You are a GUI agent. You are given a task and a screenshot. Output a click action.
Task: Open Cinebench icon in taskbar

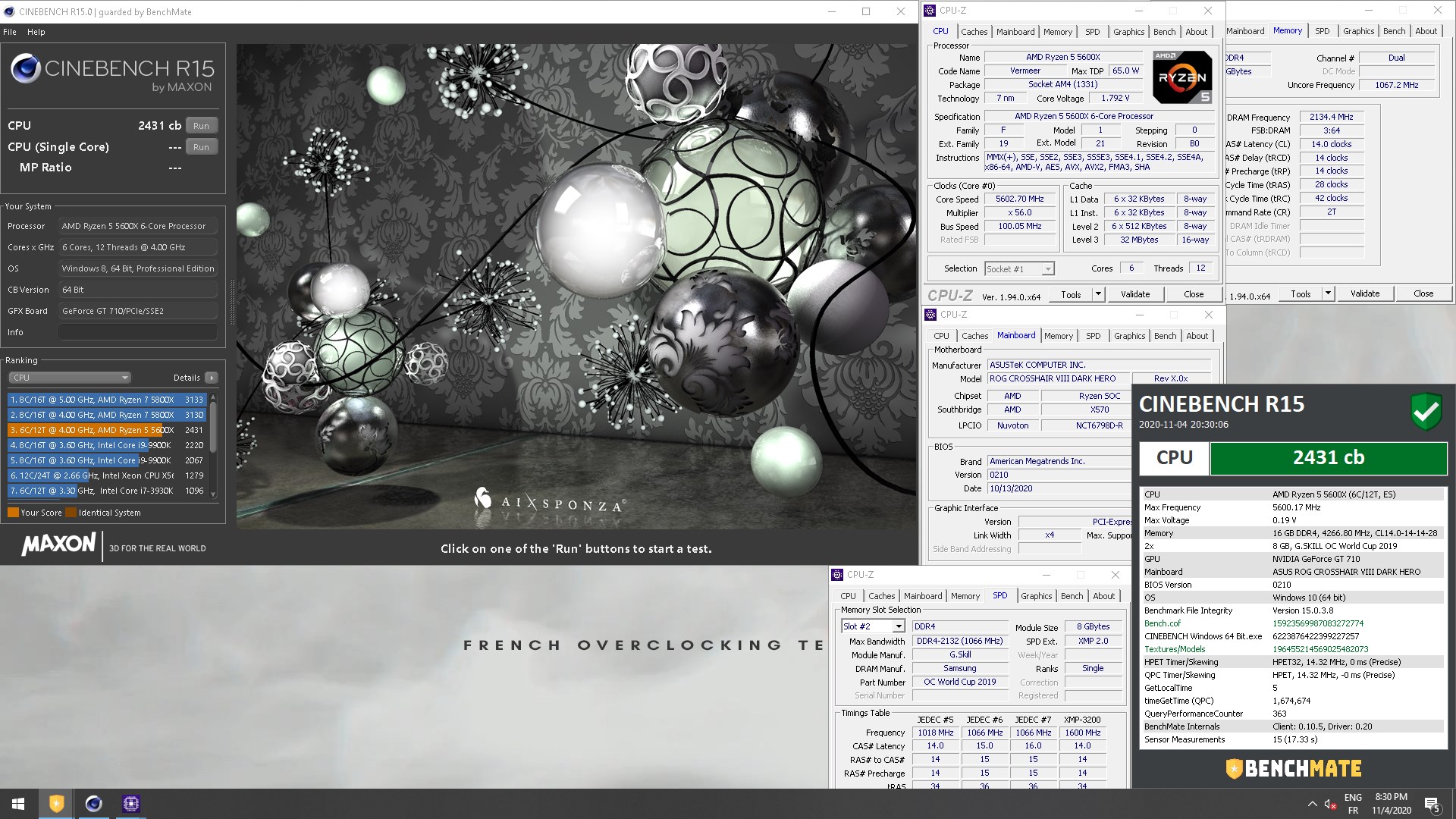pyautogui.click(x=94, y=804)
